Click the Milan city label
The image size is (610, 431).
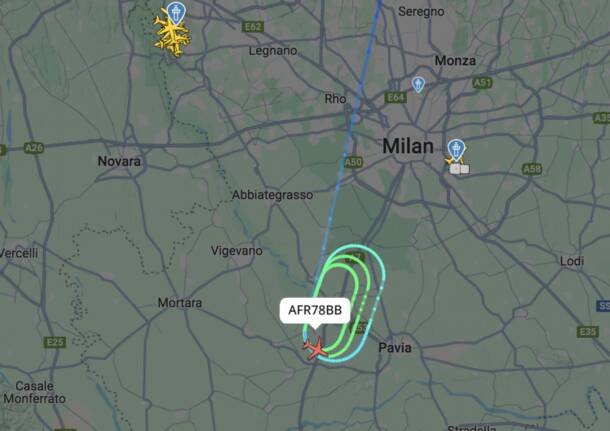coord(408,147)
